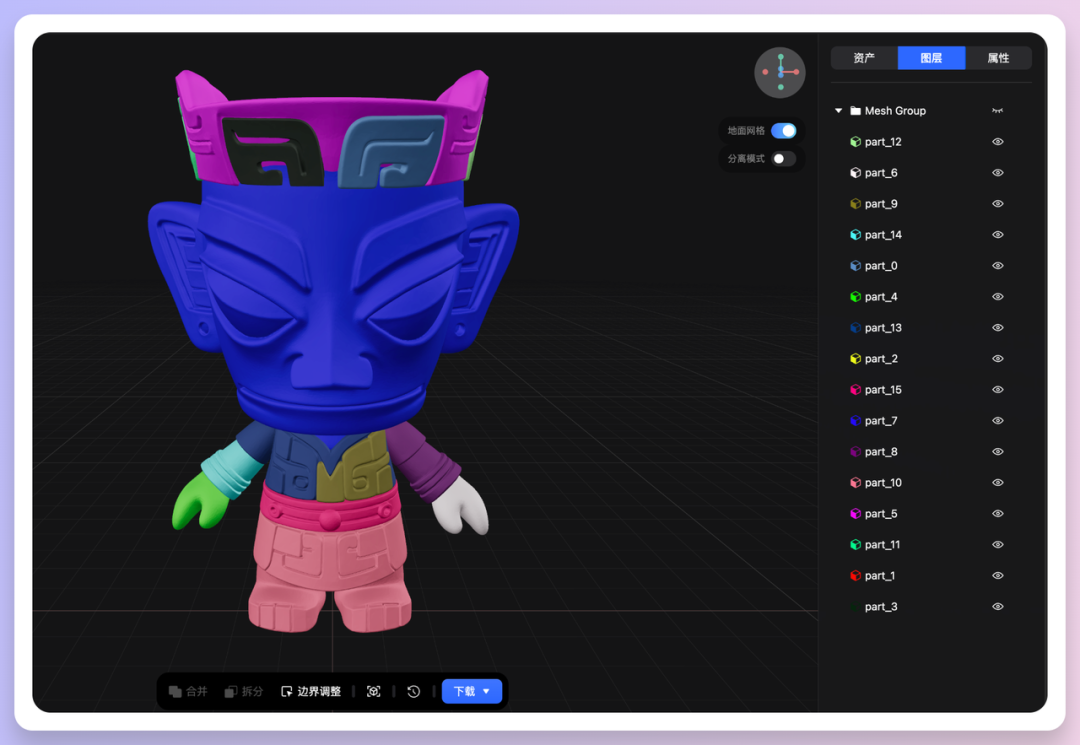Open the history icon in bottom toolbar
Viewport: 1080px width, 745px height.
tap(414, 691)
